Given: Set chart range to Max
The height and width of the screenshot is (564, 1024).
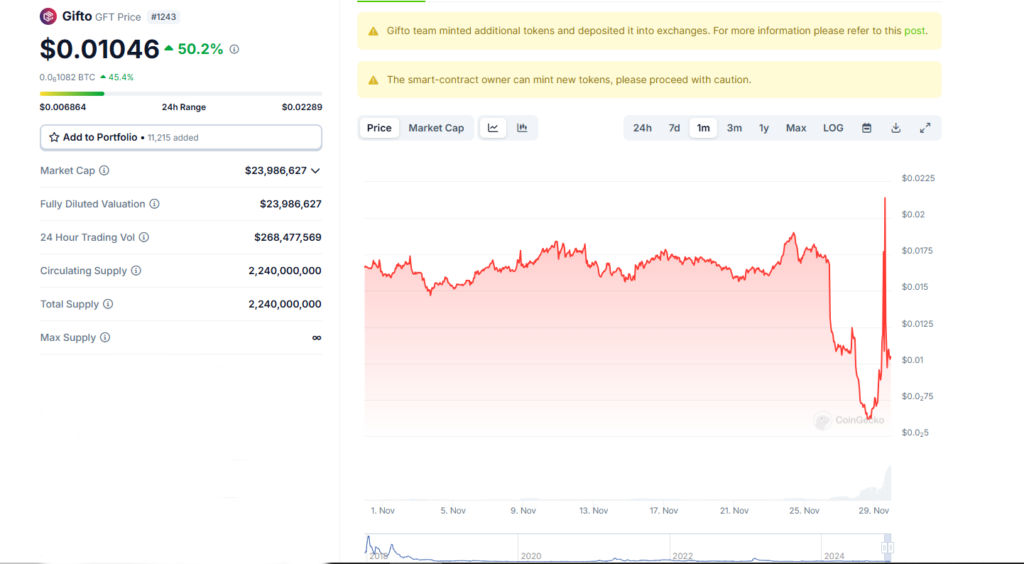Looking at the screenshot, I should pyautogui.click(x=796, y=128).
